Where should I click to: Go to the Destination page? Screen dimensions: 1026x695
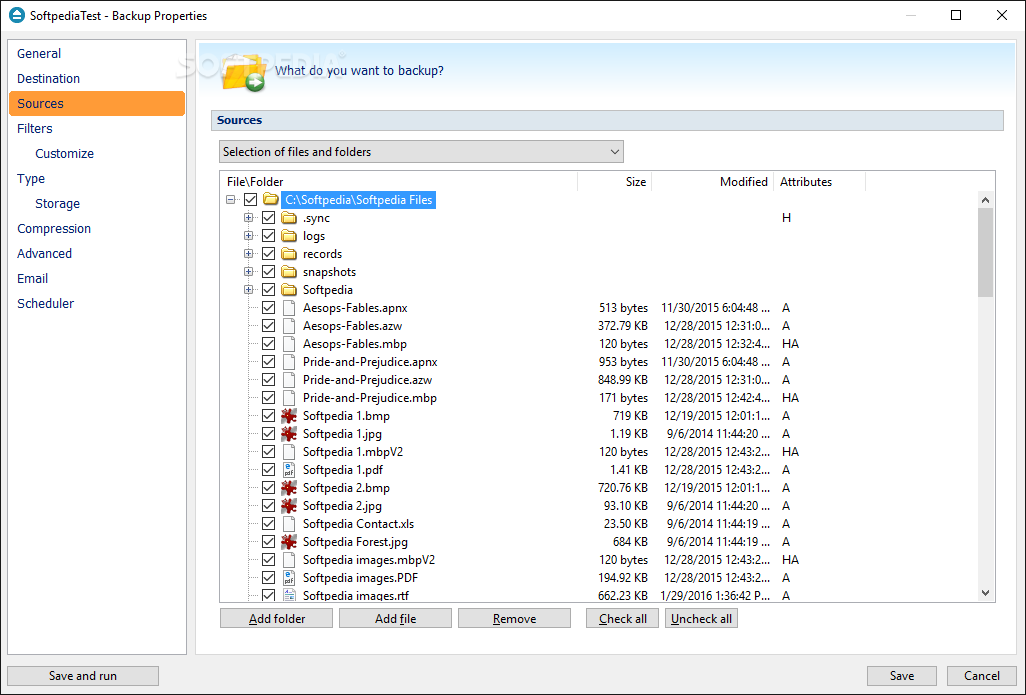[97, 79]
